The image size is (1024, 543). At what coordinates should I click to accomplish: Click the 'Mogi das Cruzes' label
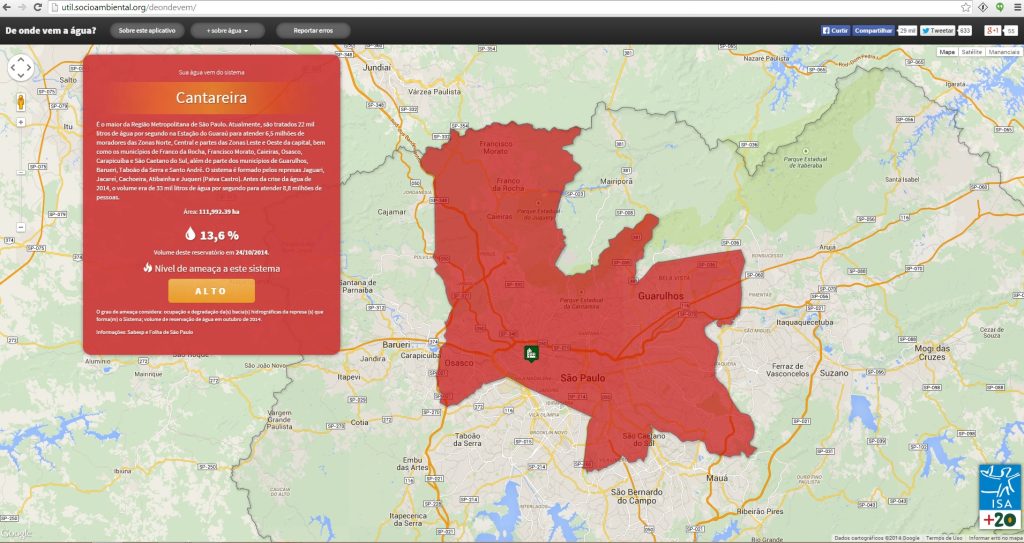click(932, 353)
